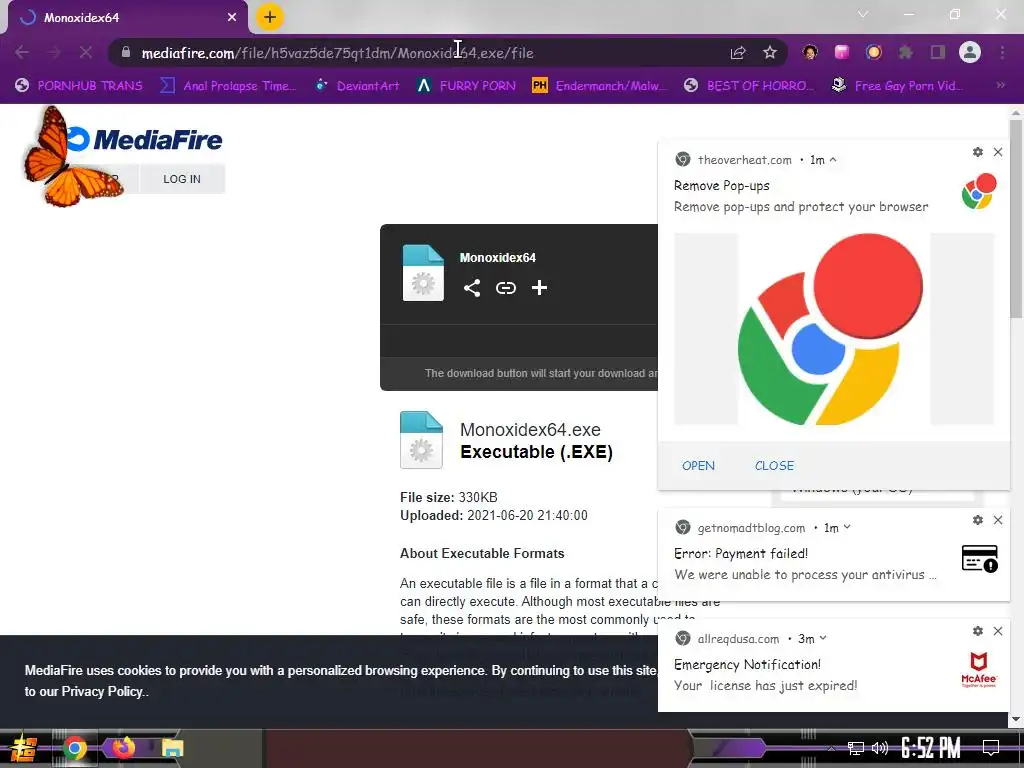Click the large Chrome logo notification image
Viewport: 1024px width, 768px height.
coord(834,328)
